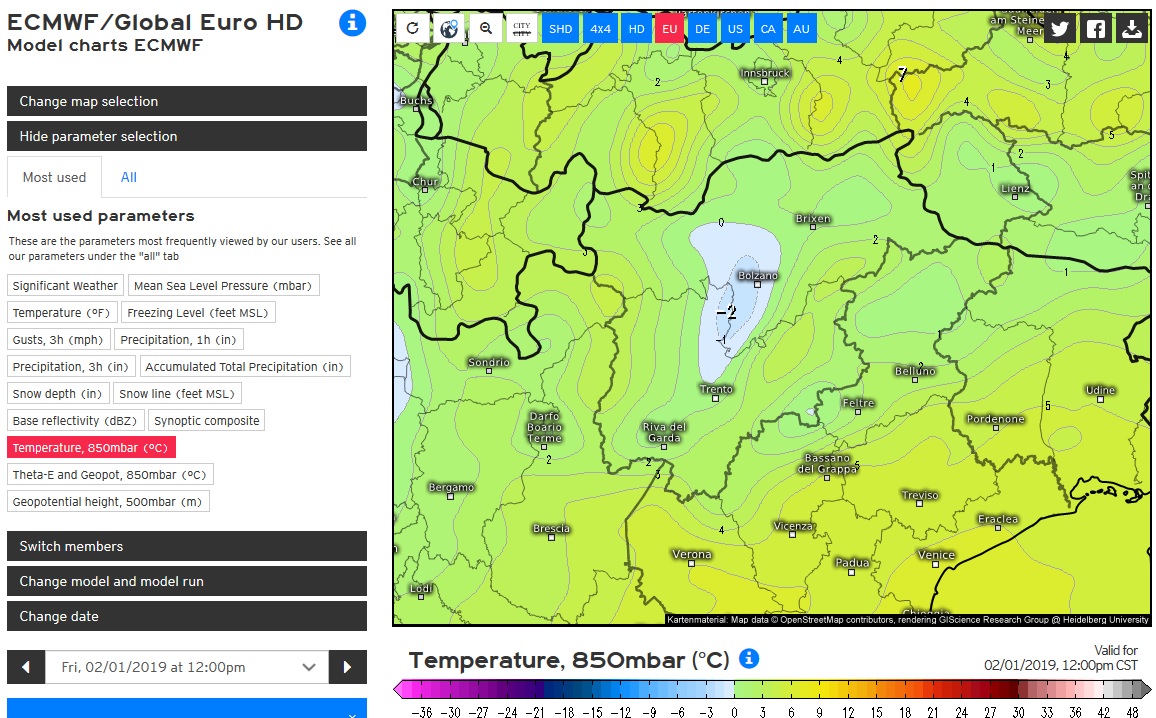Download the map image

pos(1132,29)
